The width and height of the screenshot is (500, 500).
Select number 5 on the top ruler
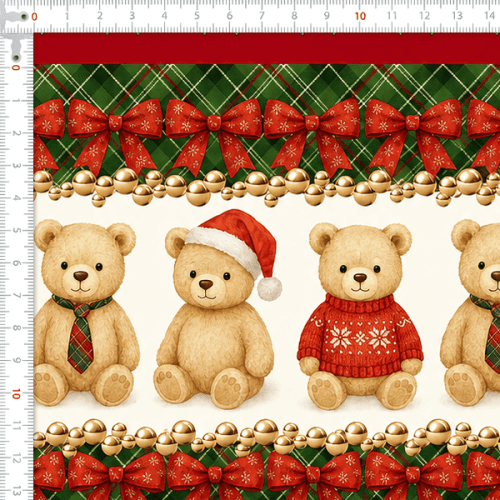197,16
